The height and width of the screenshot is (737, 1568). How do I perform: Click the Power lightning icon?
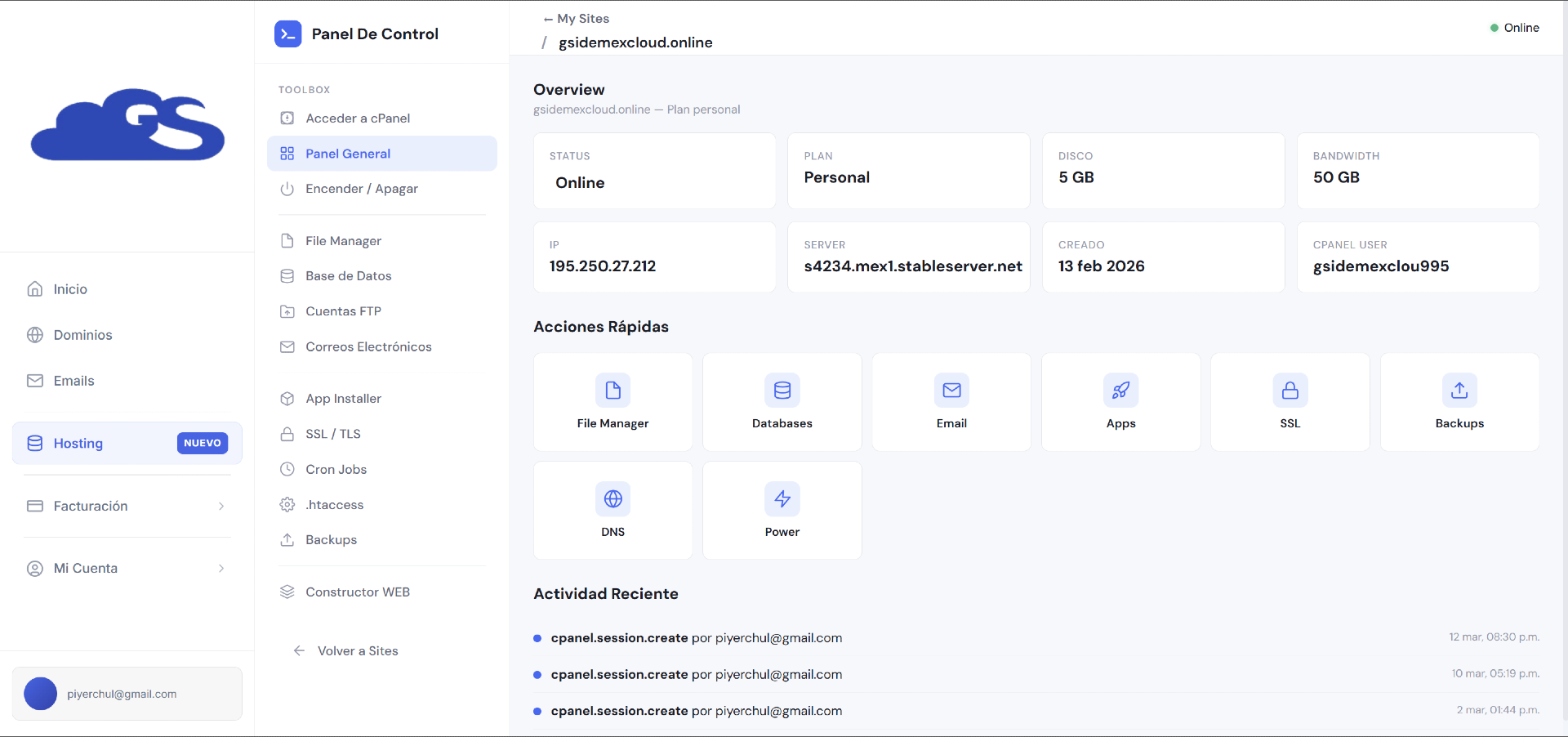pos(782,499)
